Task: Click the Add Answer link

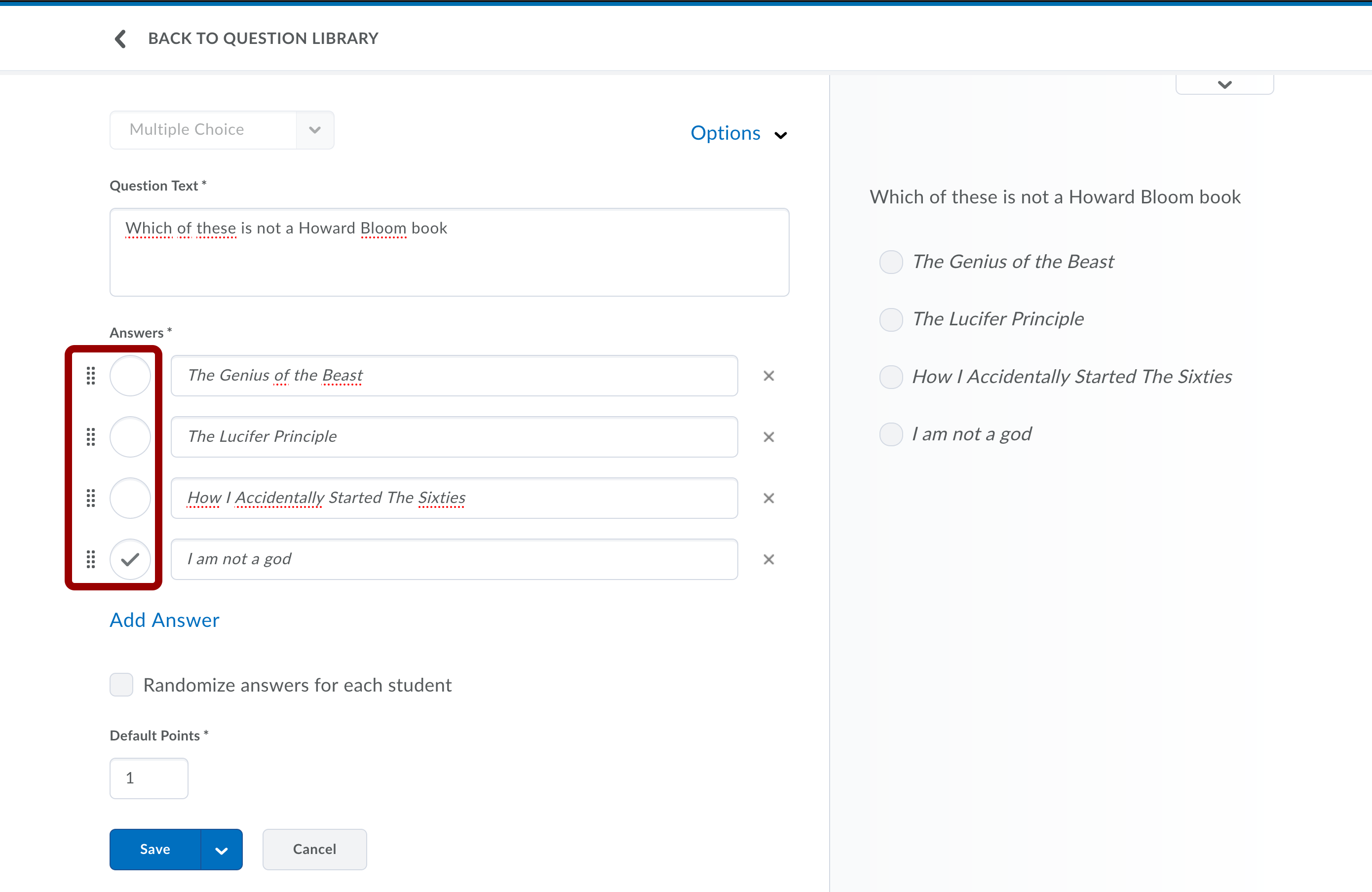Action: point(164,621)
